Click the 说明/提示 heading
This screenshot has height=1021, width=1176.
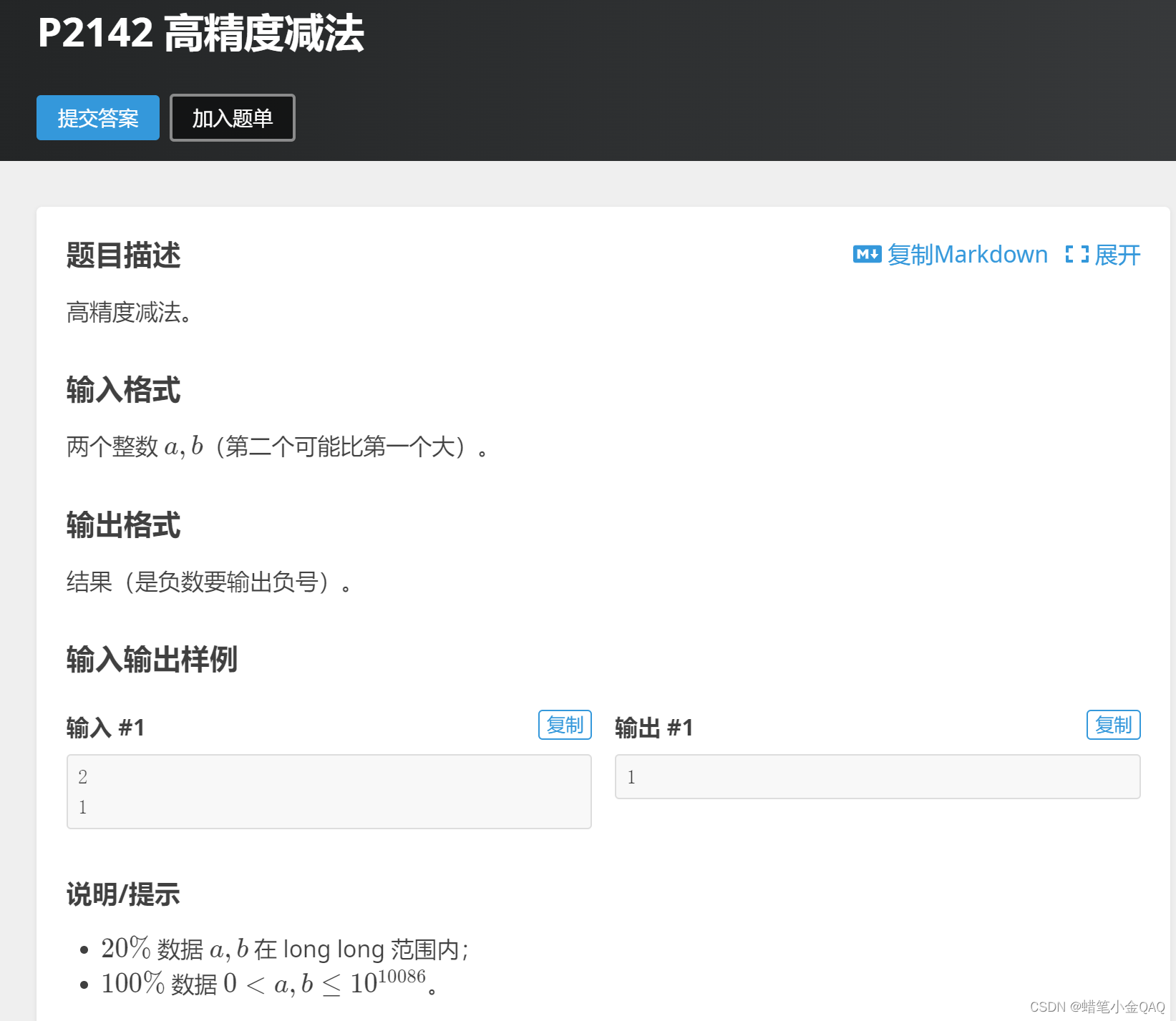(x=123, y=894)
